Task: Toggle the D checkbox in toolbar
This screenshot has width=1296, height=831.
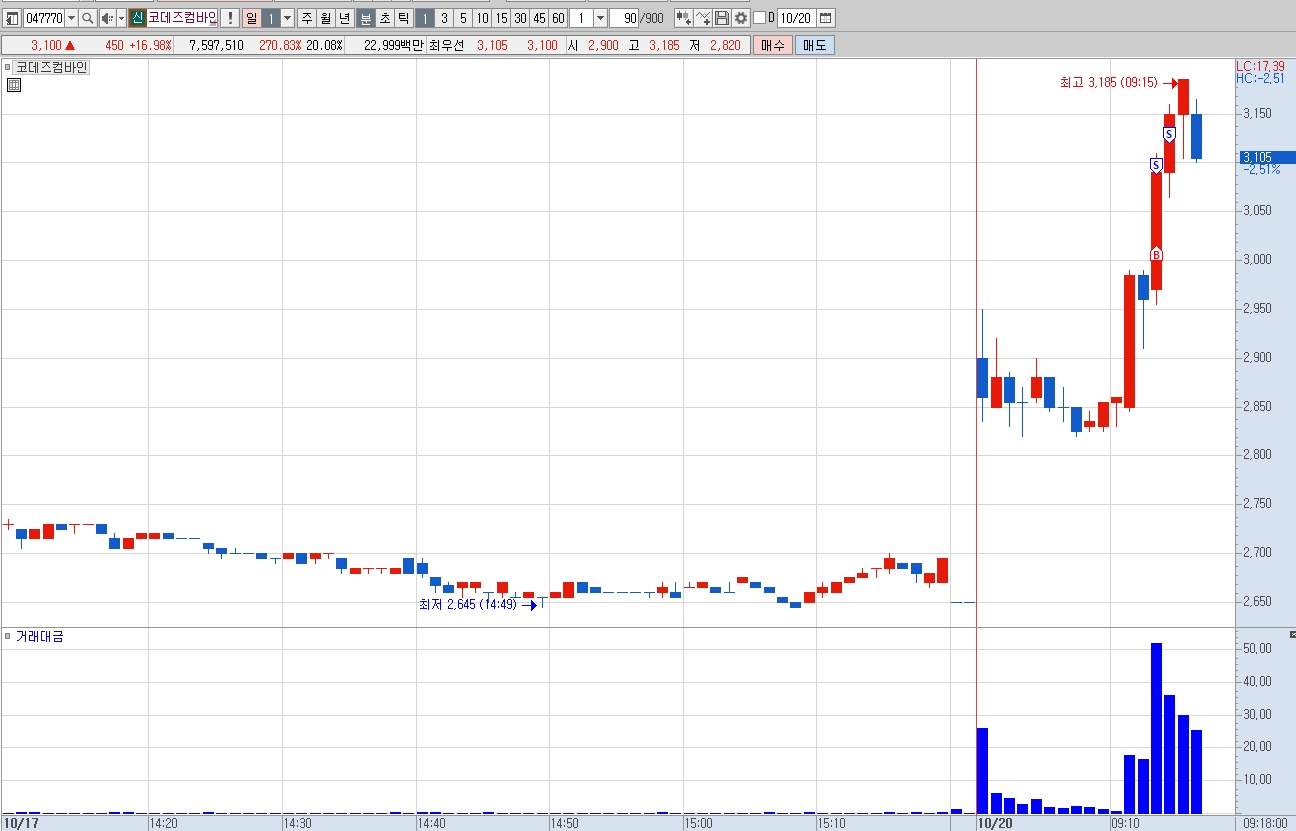Action: tap(759, 18)
